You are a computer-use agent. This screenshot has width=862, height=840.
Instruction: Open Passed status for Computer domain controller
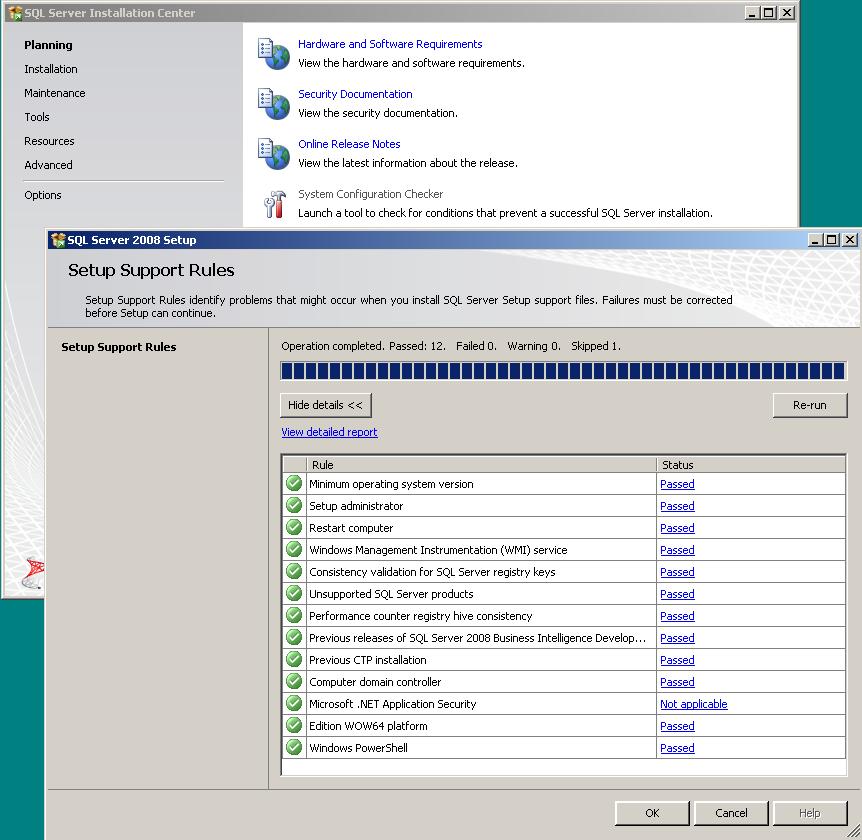point(677,682)
